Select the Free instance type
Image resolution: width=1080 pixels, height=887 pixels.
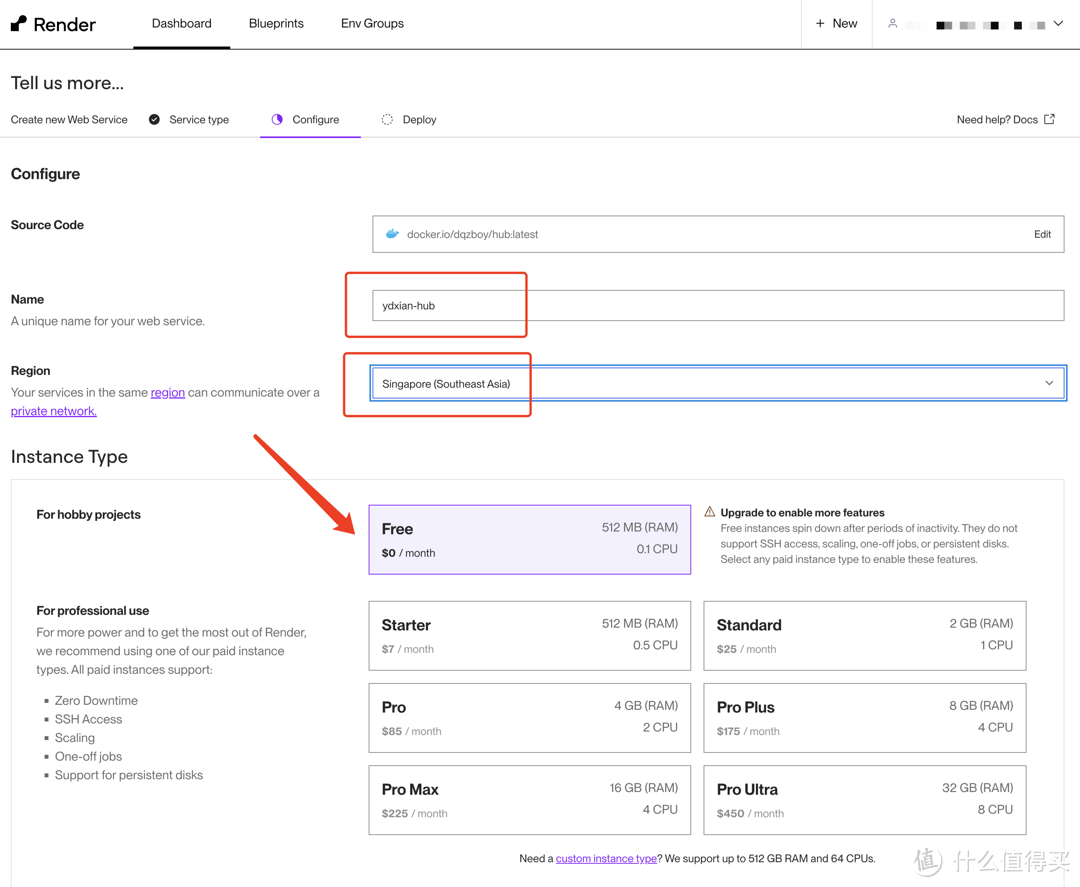pos(529,540)
